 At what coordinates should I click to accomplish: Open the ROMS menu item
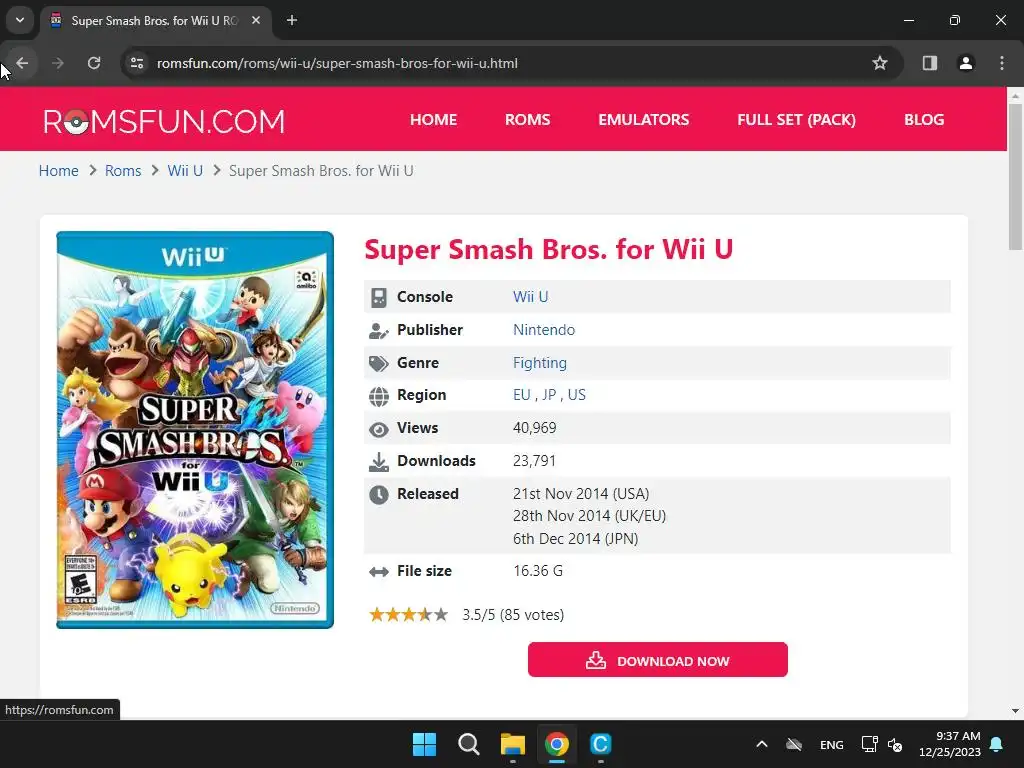(528, 120)
